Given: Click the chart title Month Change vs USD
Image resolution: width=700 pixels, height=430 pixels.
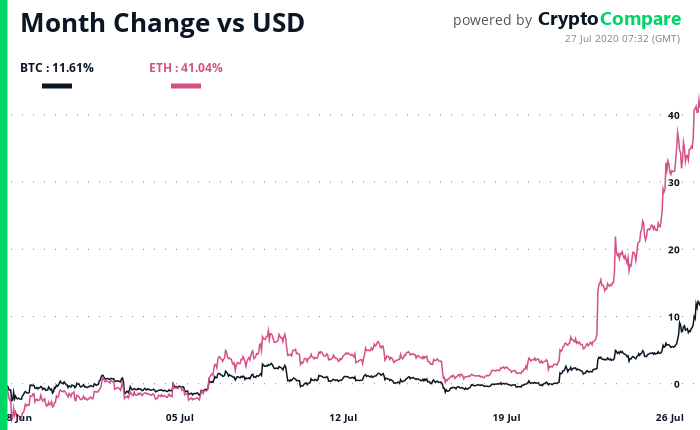Looking at the screenshot, I should 163,22.
